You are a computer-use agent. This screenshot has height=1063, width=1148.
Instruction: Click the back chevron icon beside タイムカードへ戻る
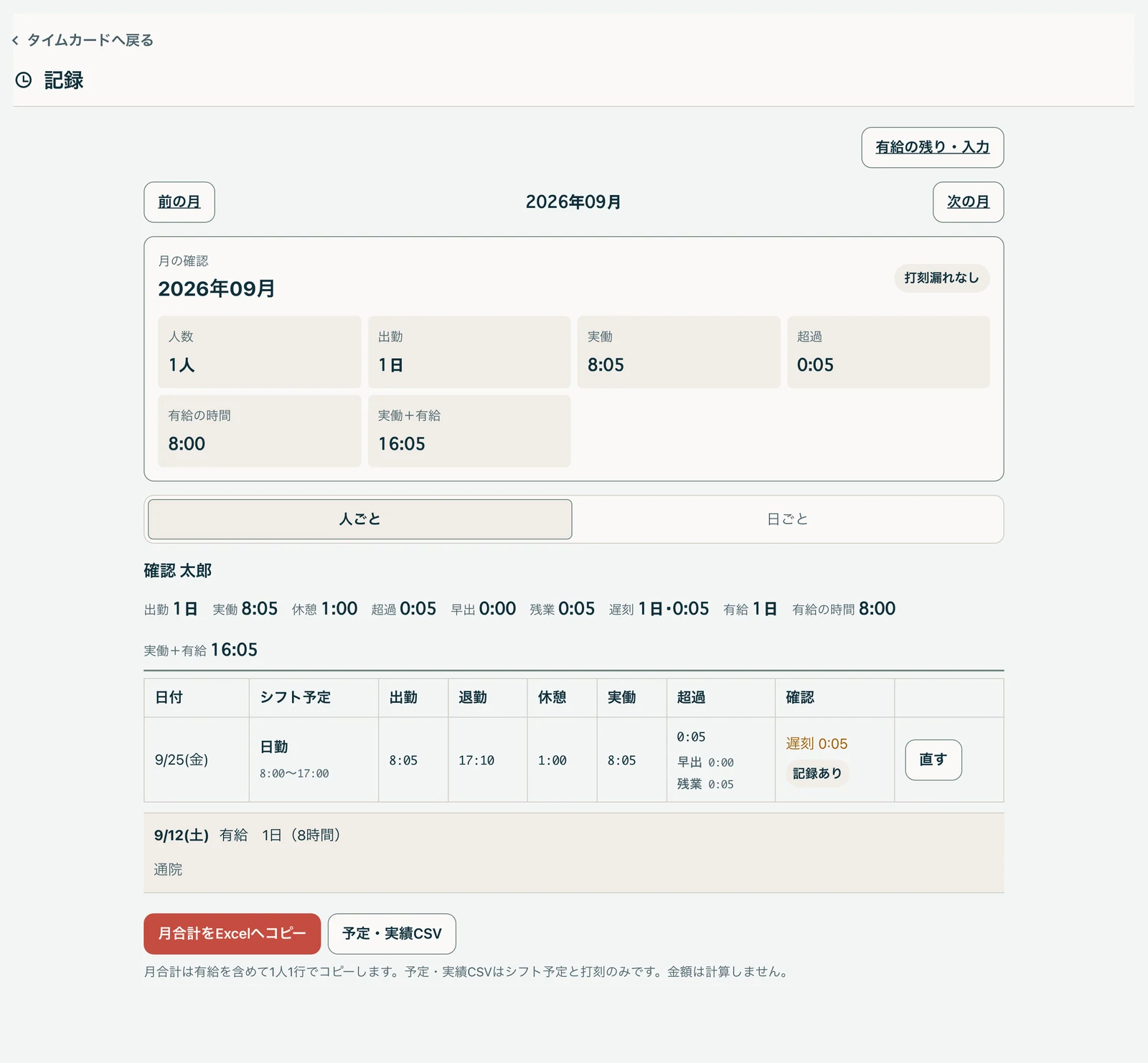click(x=15, y=41)
